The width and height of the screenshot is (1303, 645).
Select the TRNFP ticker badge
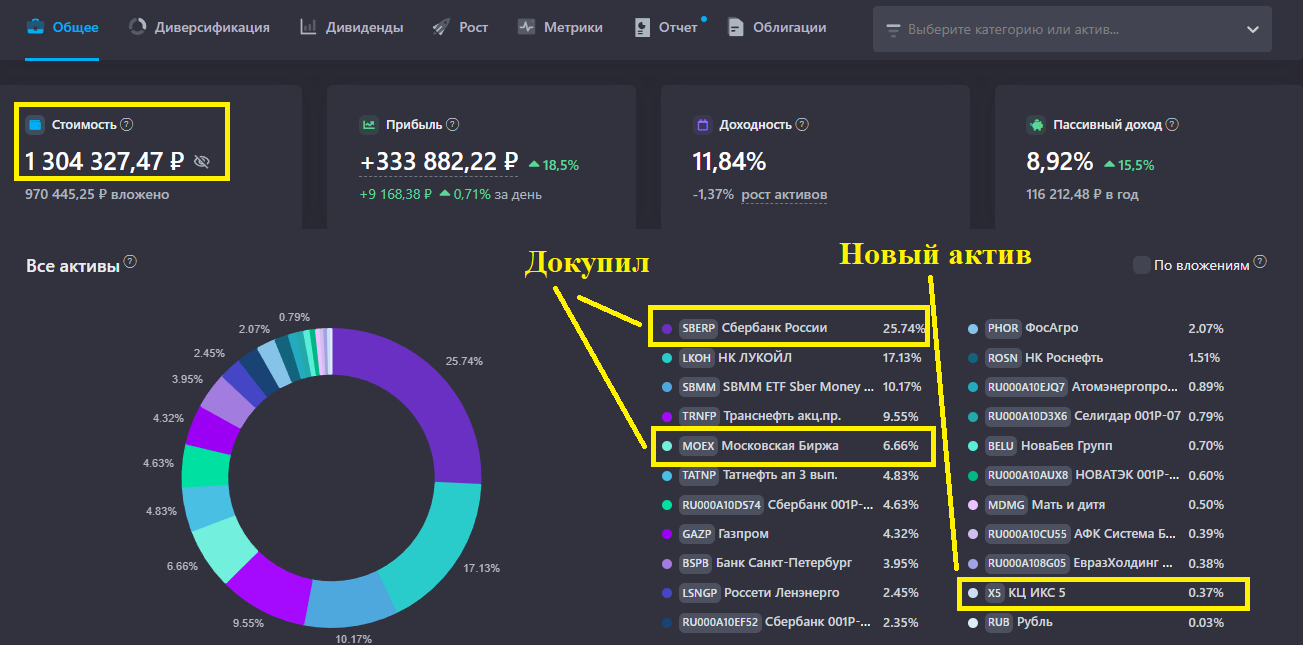[x=697, y=416]
